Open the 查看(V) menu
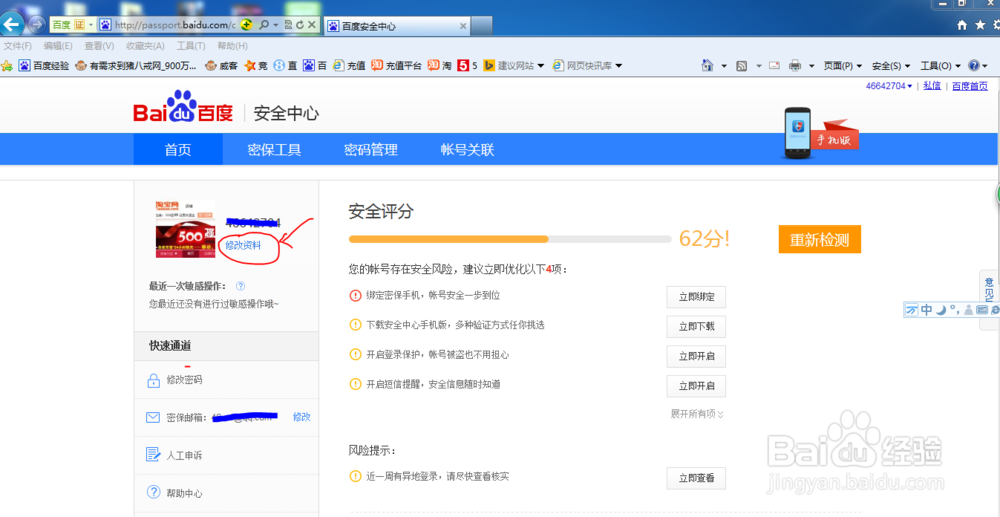1000x517 pixels. 99,46
